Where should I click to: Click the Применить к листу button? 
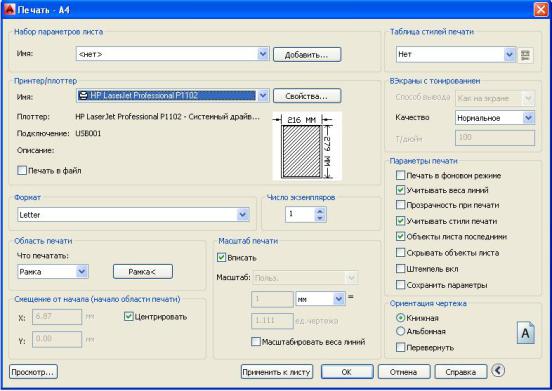click(x=277, y=372)
